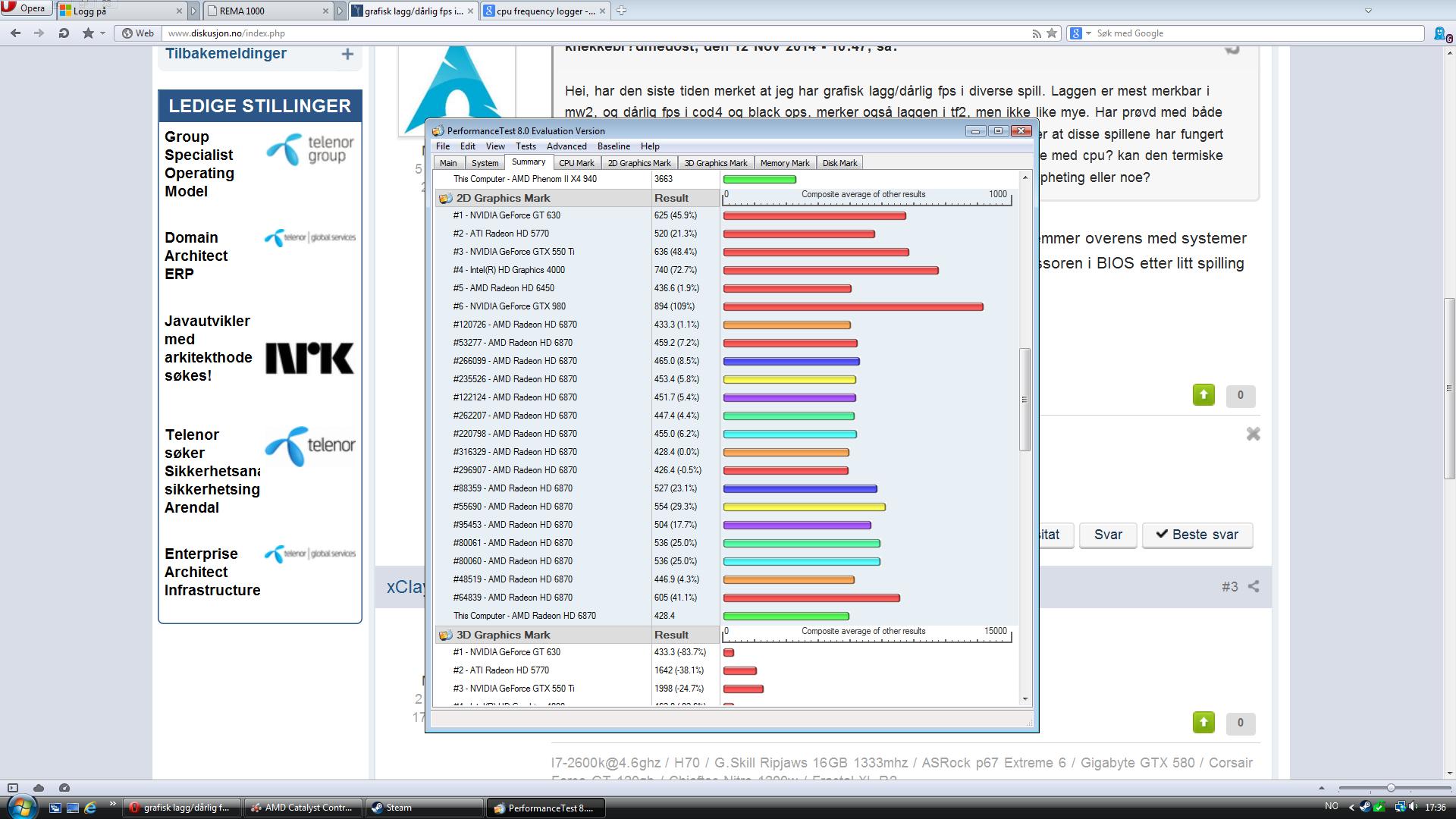The width and height of the screenshot is (1456, 819).
Task: Click the 3D Graphics Mark section header icon
Action: coord(446,635)
